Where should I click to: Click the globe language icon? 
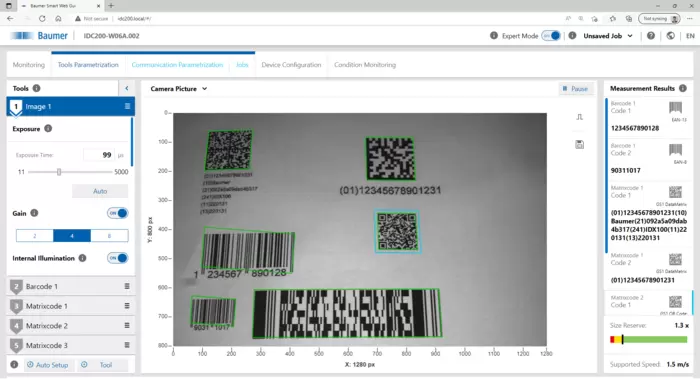tap(671, 36)
